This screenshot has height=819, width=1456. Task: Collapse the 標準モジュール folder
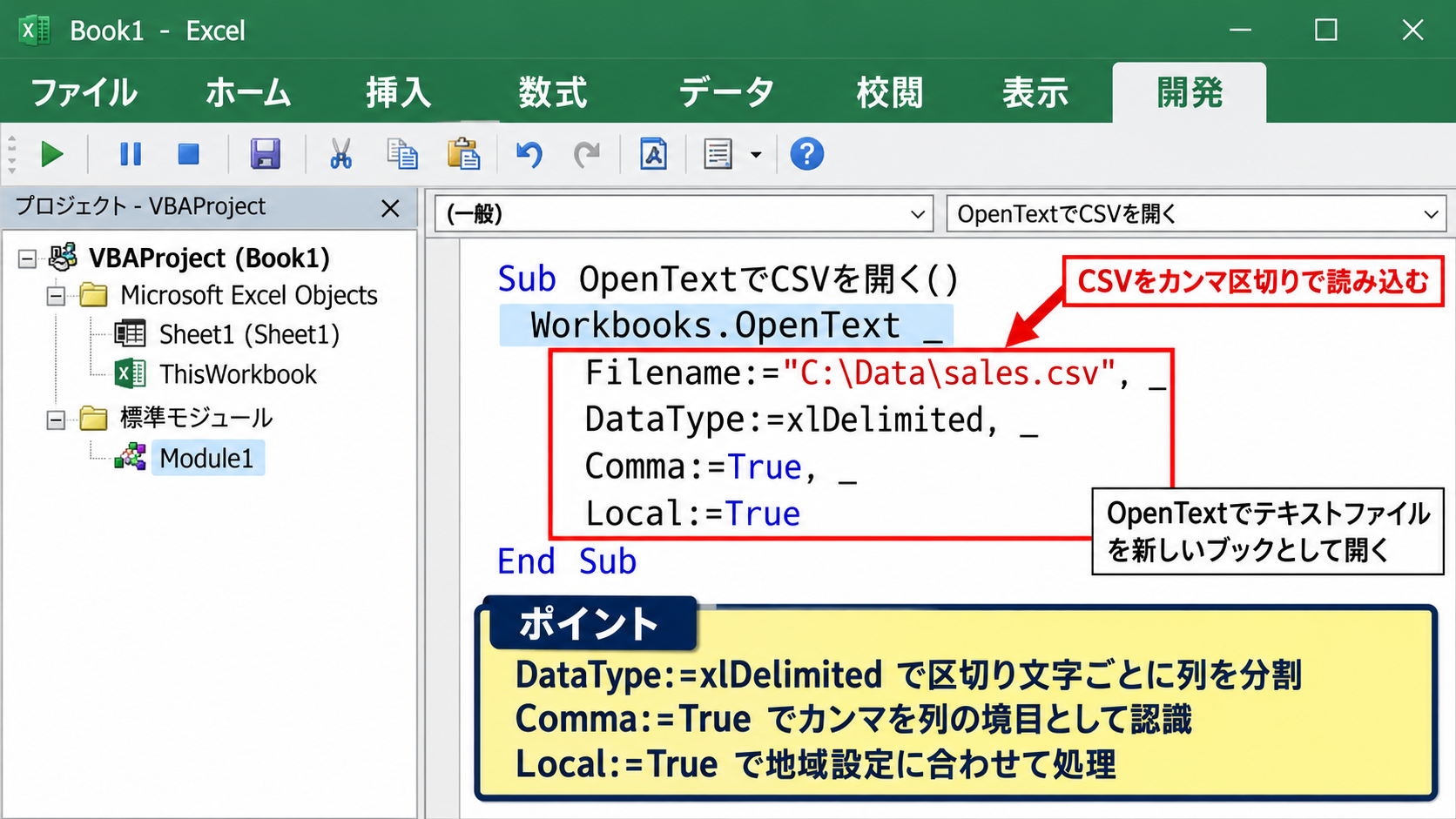(56, 420)
